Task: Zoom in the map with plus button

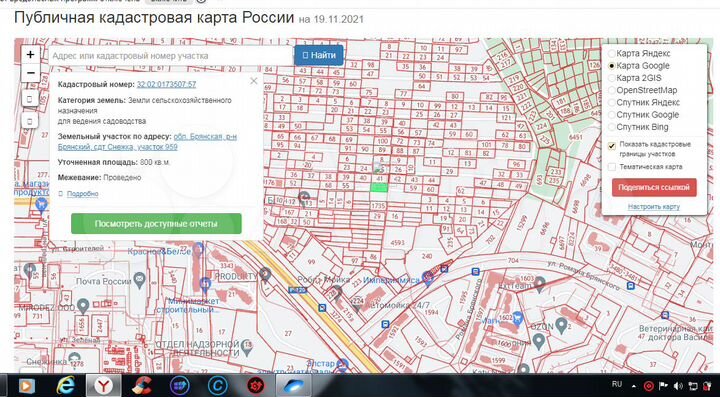Action: [30, 55]
